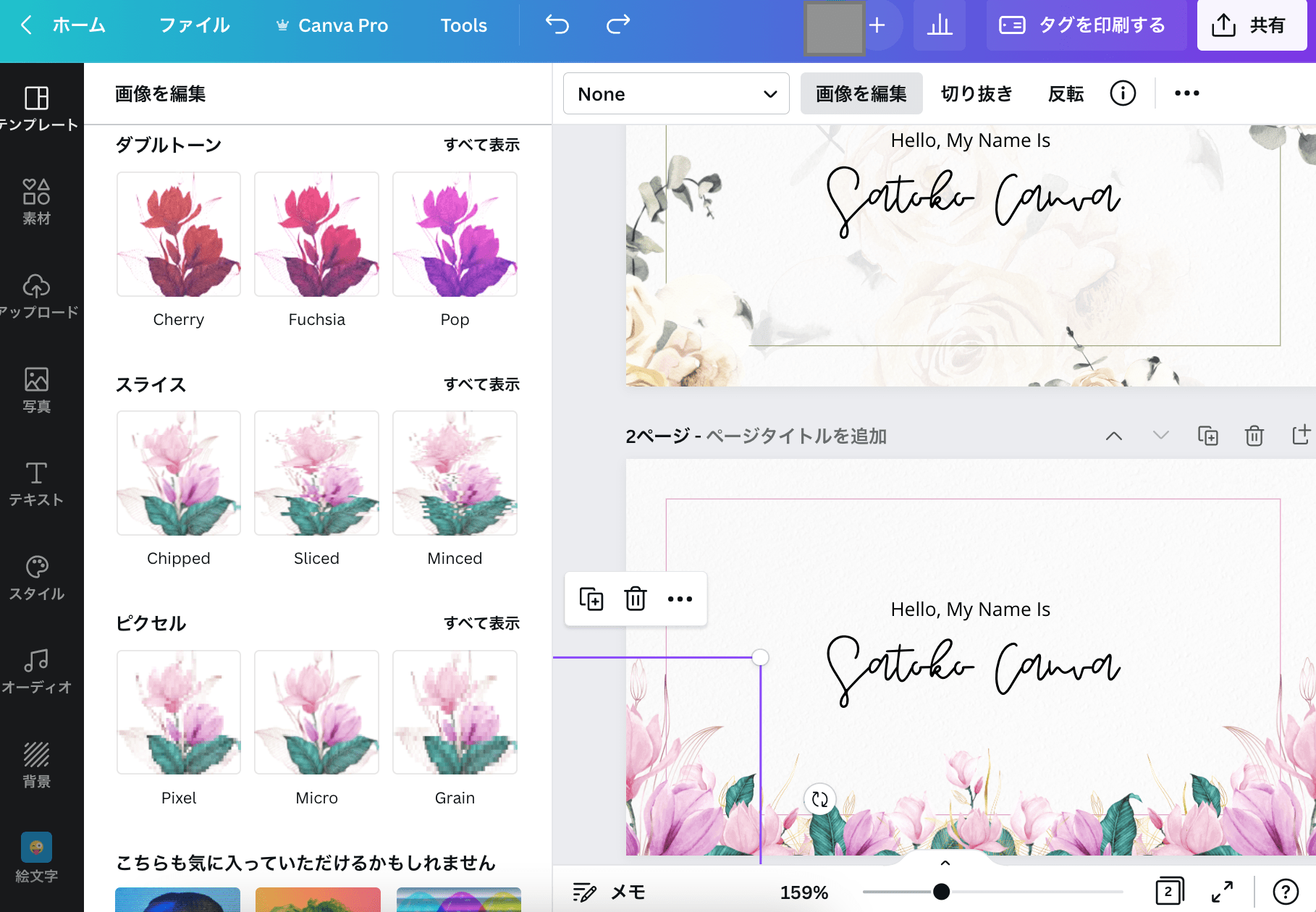Image resolution: width=1316 pixels, height=912 pixels.
Task: Open the insights chart icon
Action: point(939,25)
